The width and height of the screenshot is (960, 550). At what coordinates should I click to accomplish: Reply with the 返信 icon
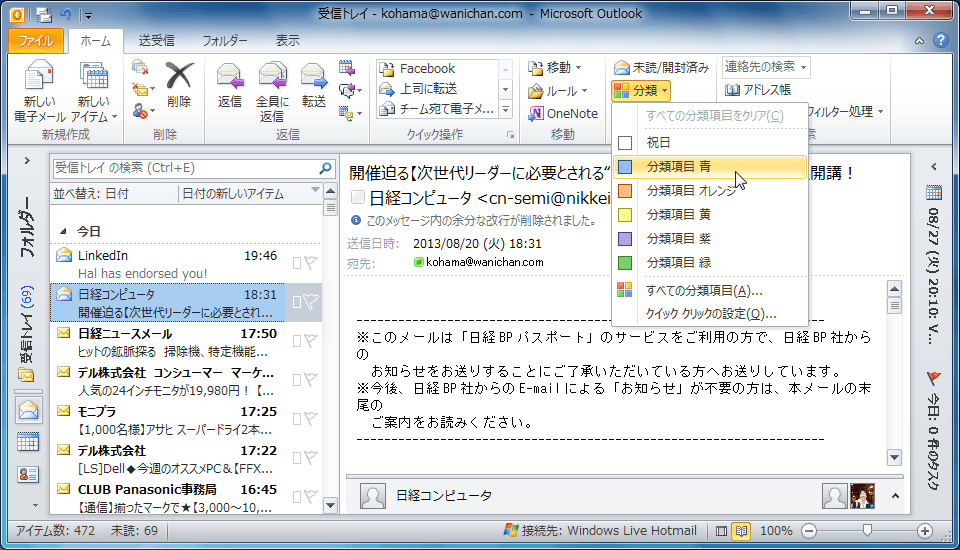[230, 86]
